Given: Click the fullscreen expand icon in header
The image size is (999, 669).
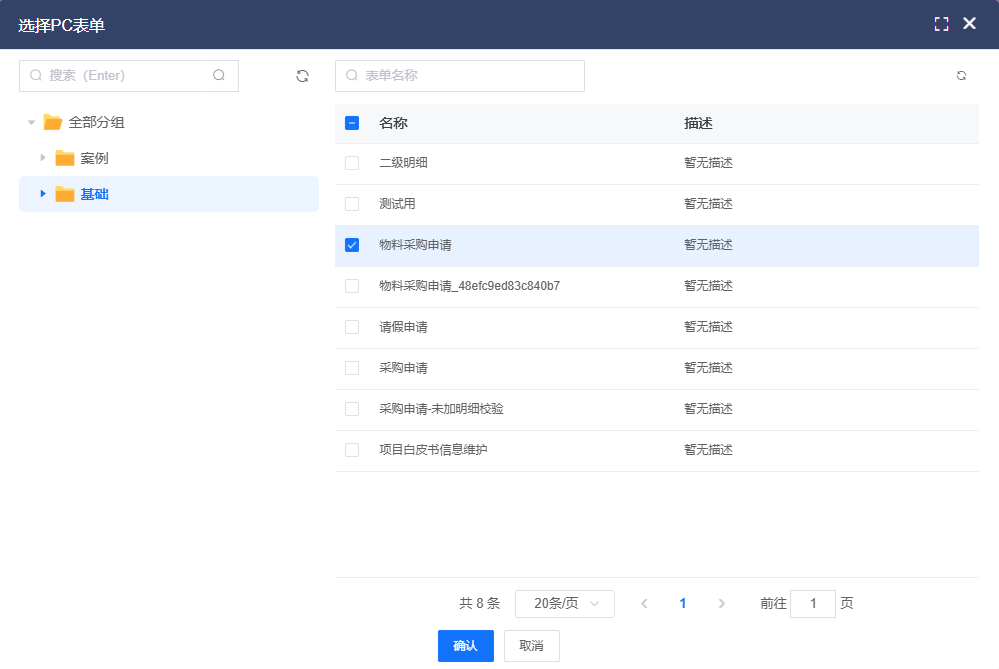Looking at the screenshot, I should (941, 24).
